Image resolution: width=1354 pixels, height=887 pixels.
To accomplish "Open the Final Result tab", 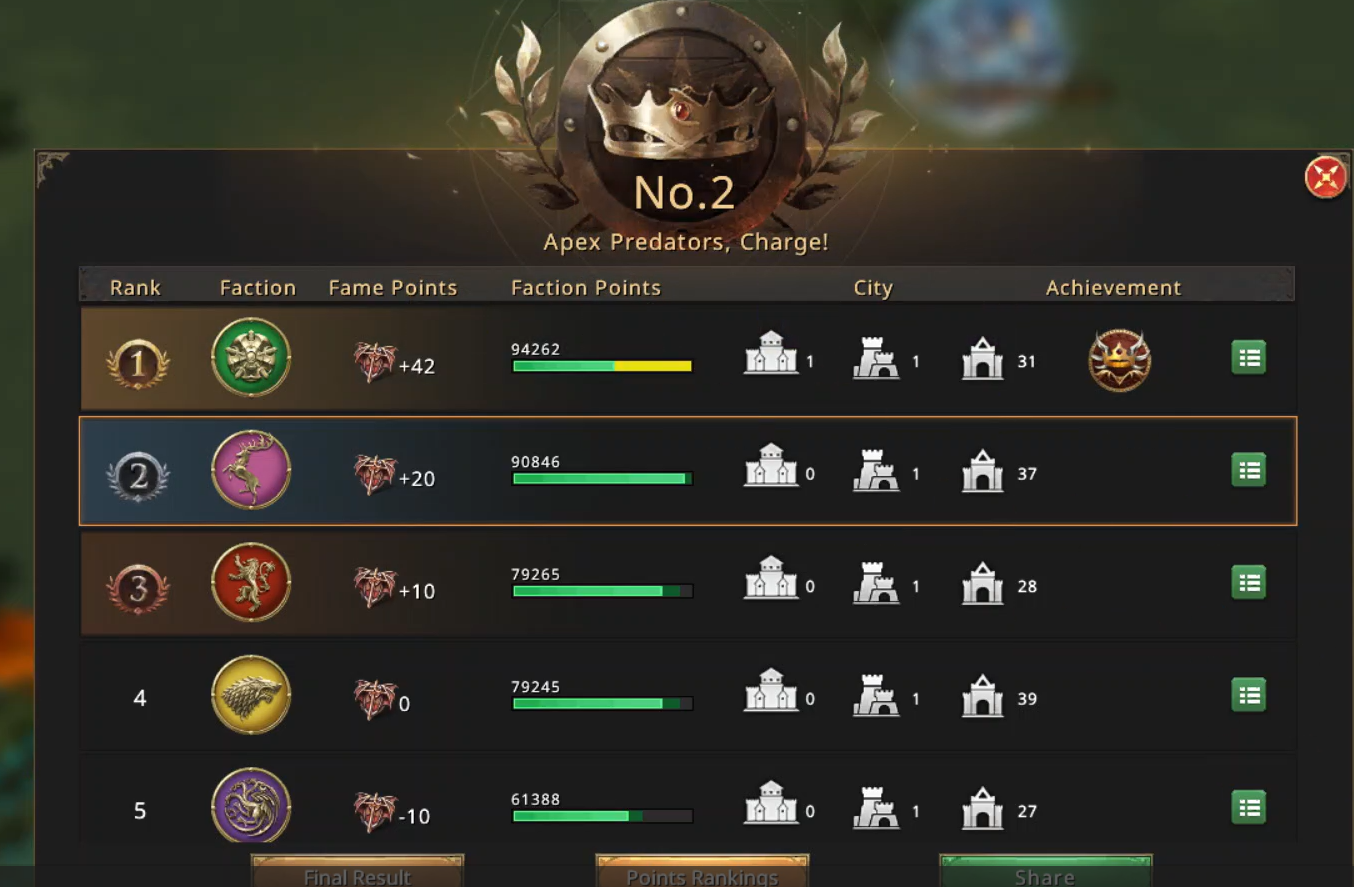I will [x=357, y=871].
